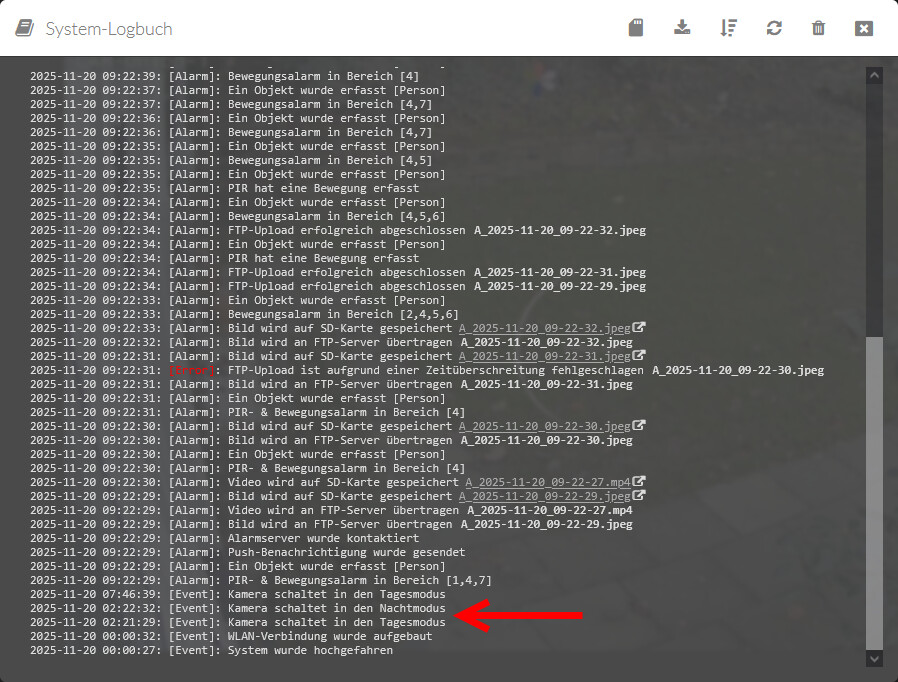Open link A_2025-11-20_09-22-29.jpeg saved on SD card

pyautogui.click(x=545, y=496)
